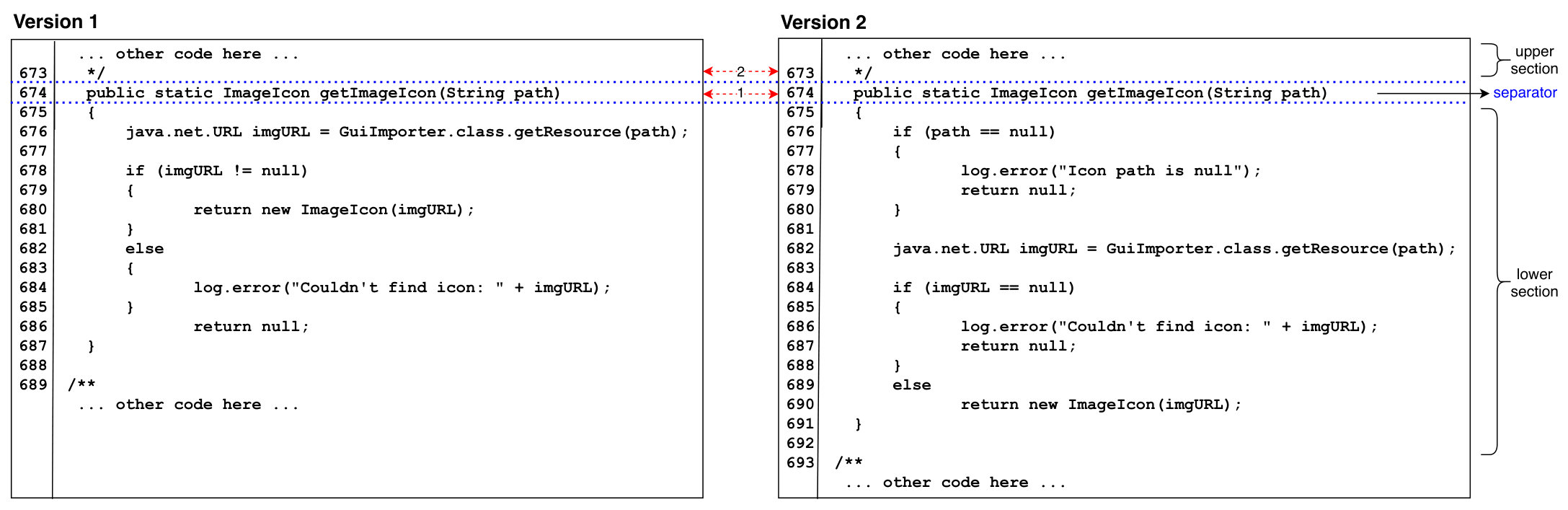Click the bottom "... other code here ..." in Version 2
This screenshot has width=1568, height=510.
(955, 483)
